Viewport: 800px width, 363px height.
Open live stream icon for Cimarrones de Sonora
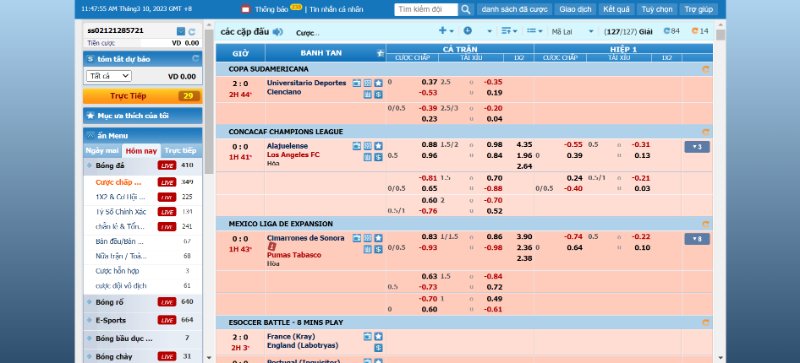pos(357,238)
